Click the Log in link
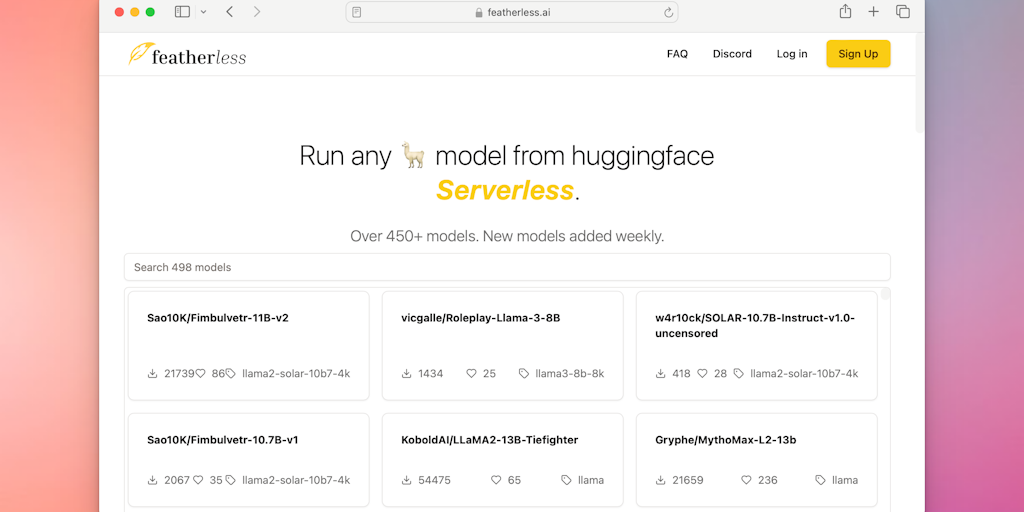This screenshot has width=1024, height=512. 791,54
